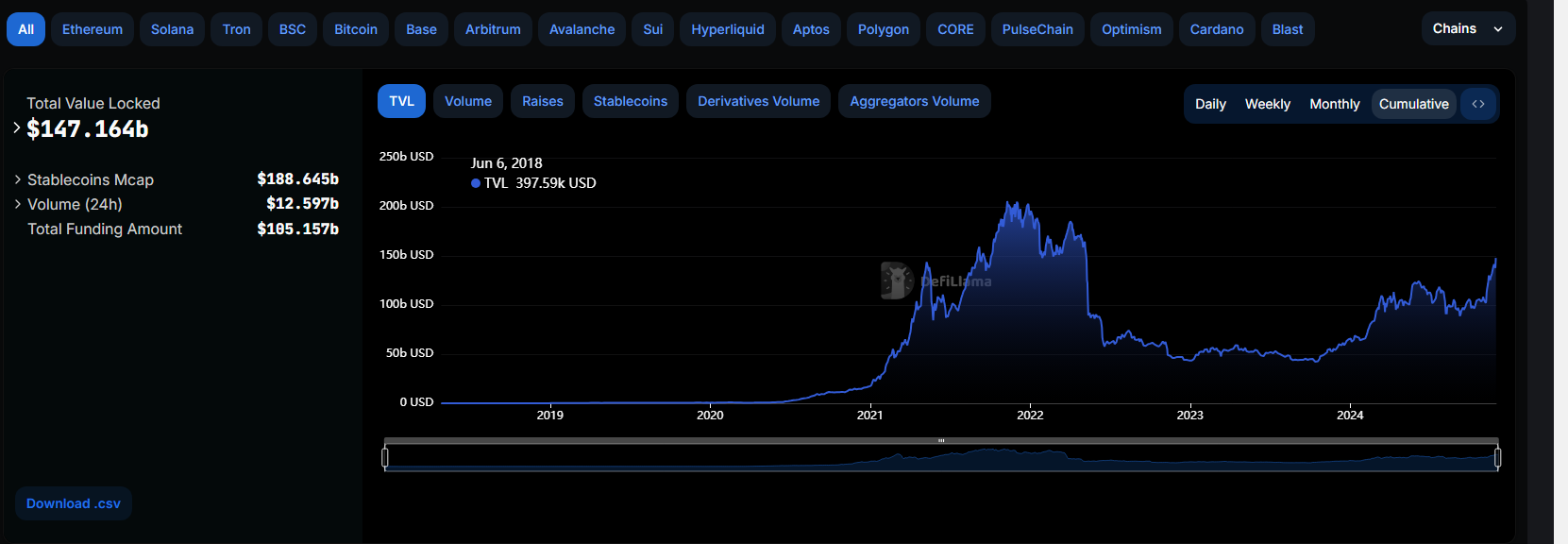
Task: Filter by Avalanche chain
Action: (582, 29)
